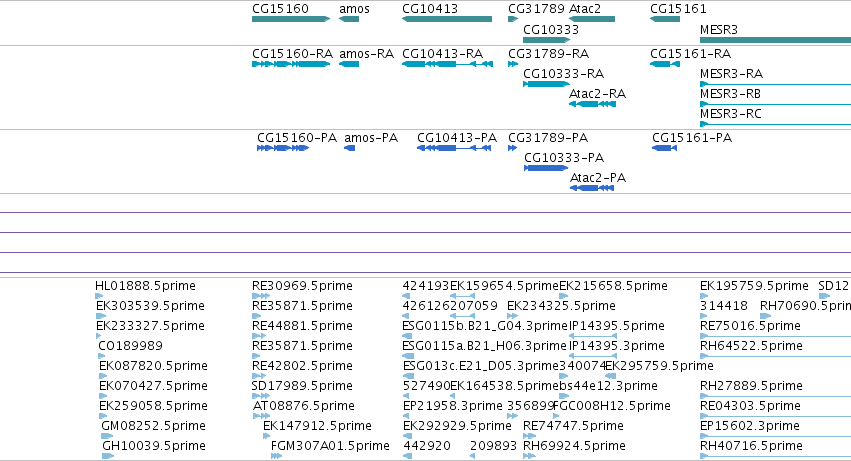
Task: Select the Atac2-PA protein label
Action: pos(598,178)
